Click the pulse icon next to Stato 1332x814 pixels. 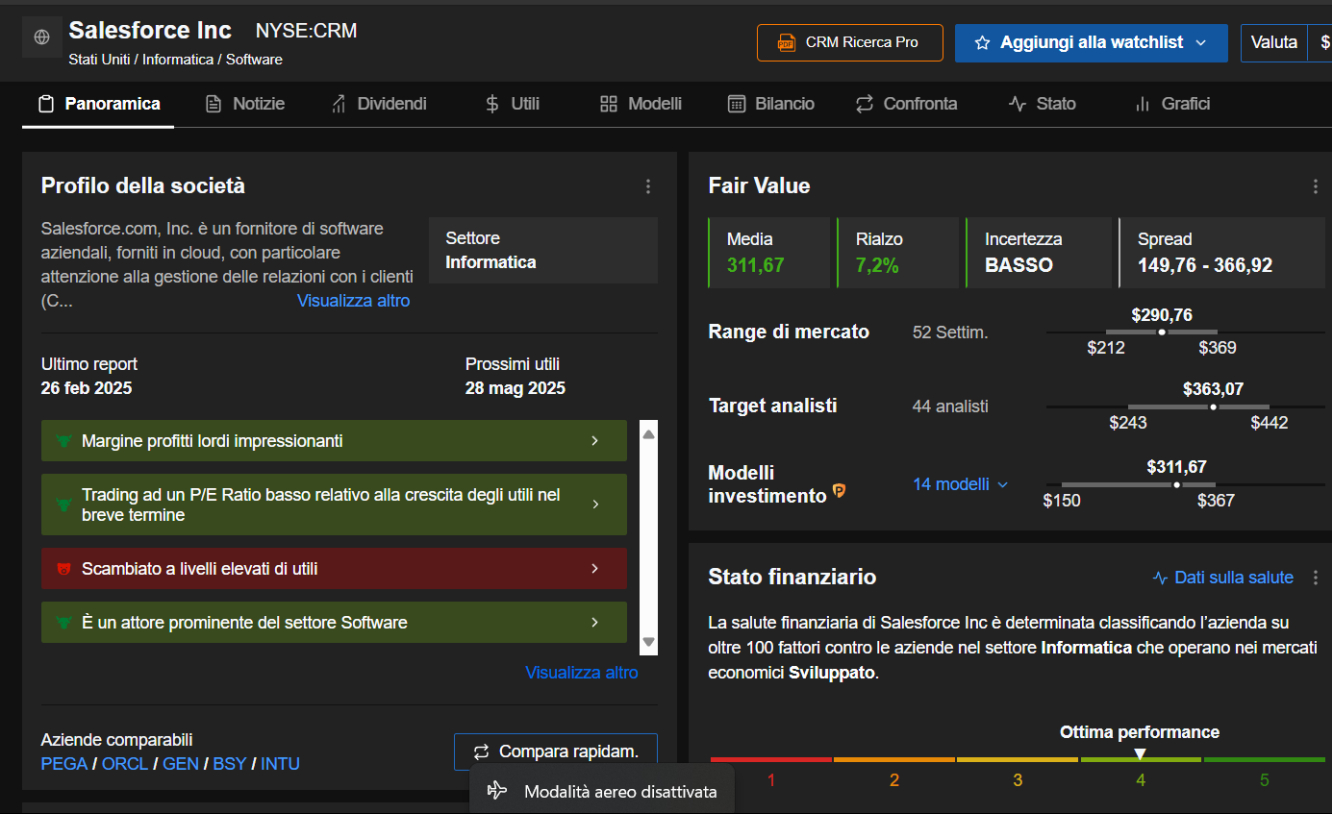1017,104
